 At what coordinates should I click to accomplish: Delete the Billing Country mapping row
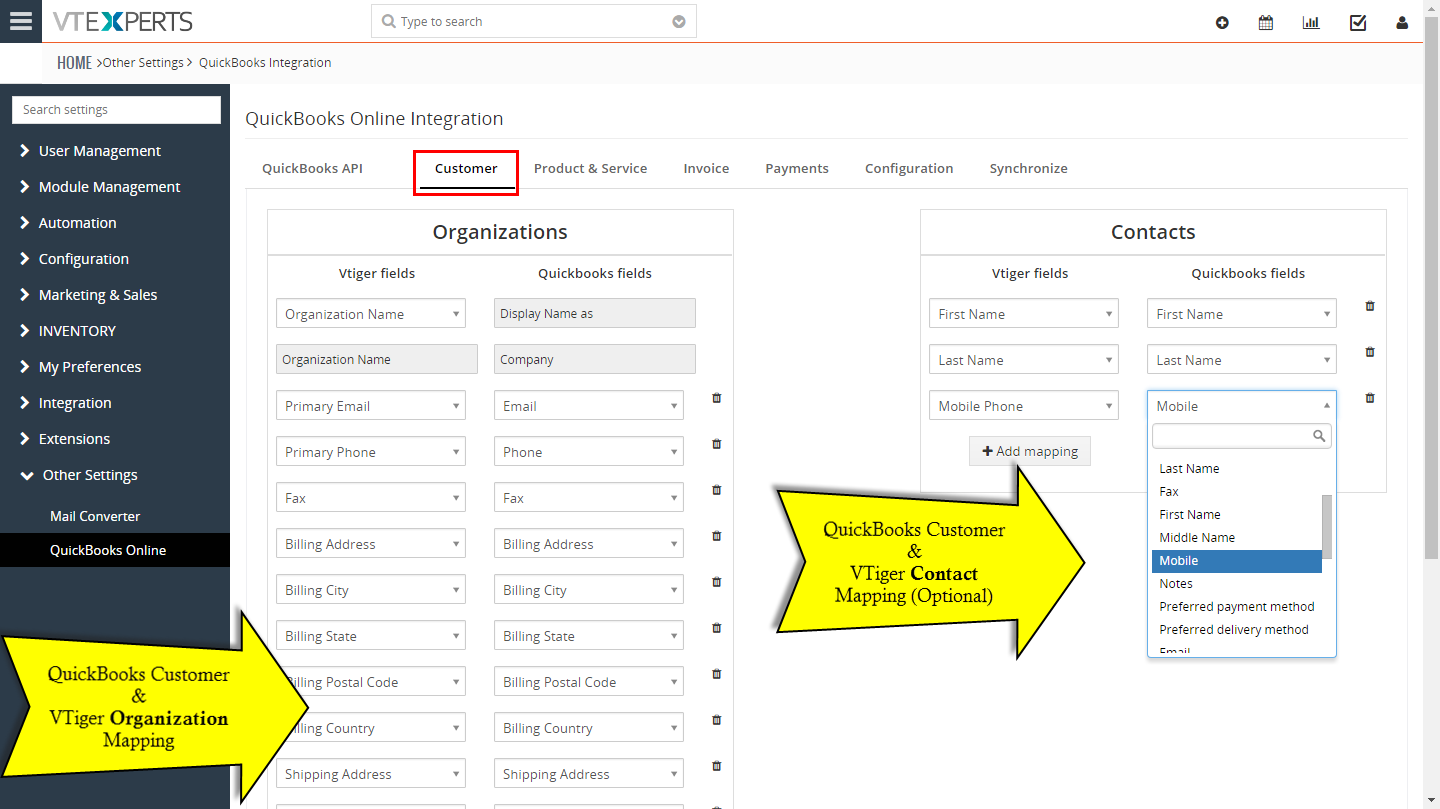click(x=717, y=720)
